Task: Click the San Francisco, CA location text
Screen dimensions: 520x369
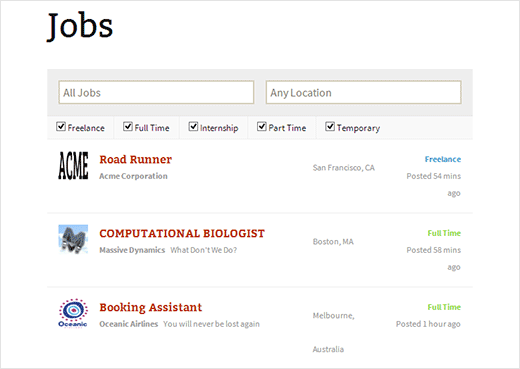Action: [x=344, y=168]
